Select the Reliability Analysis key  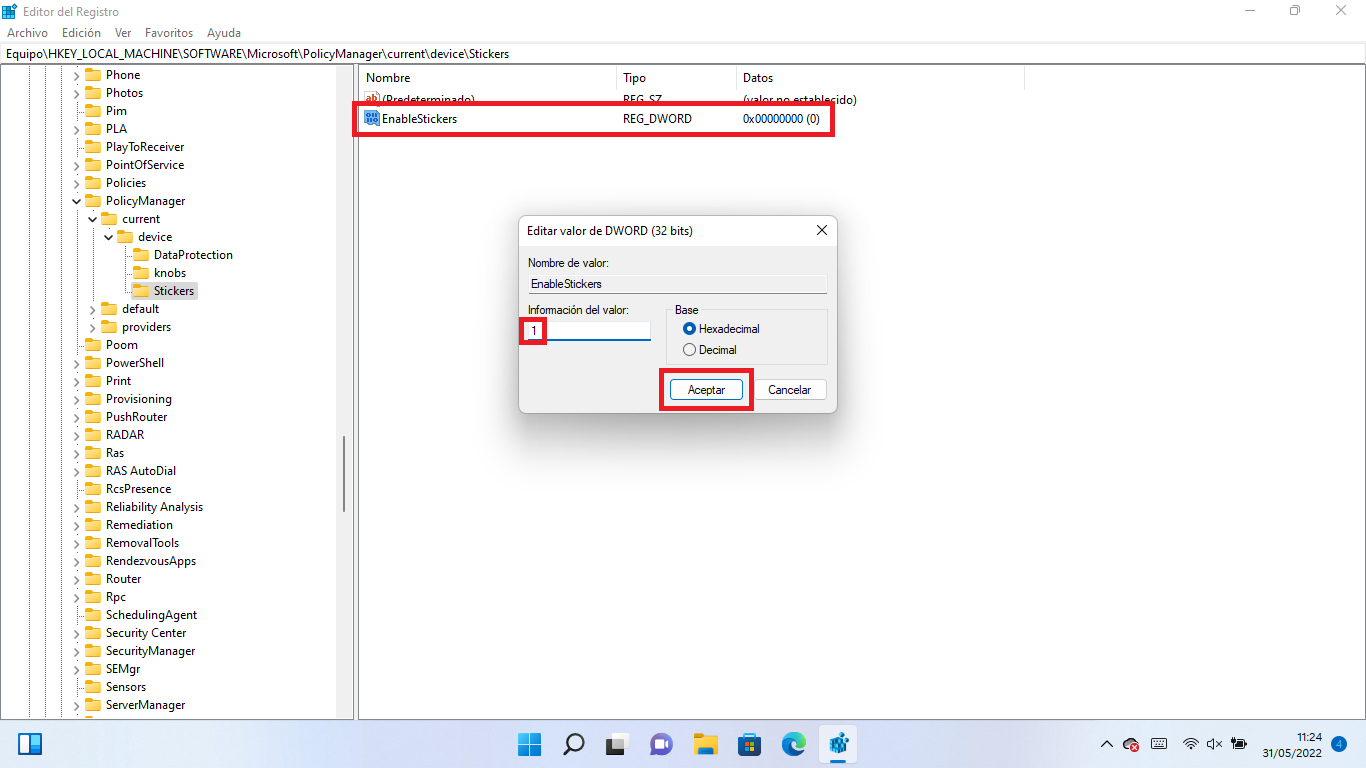(154, 507)
